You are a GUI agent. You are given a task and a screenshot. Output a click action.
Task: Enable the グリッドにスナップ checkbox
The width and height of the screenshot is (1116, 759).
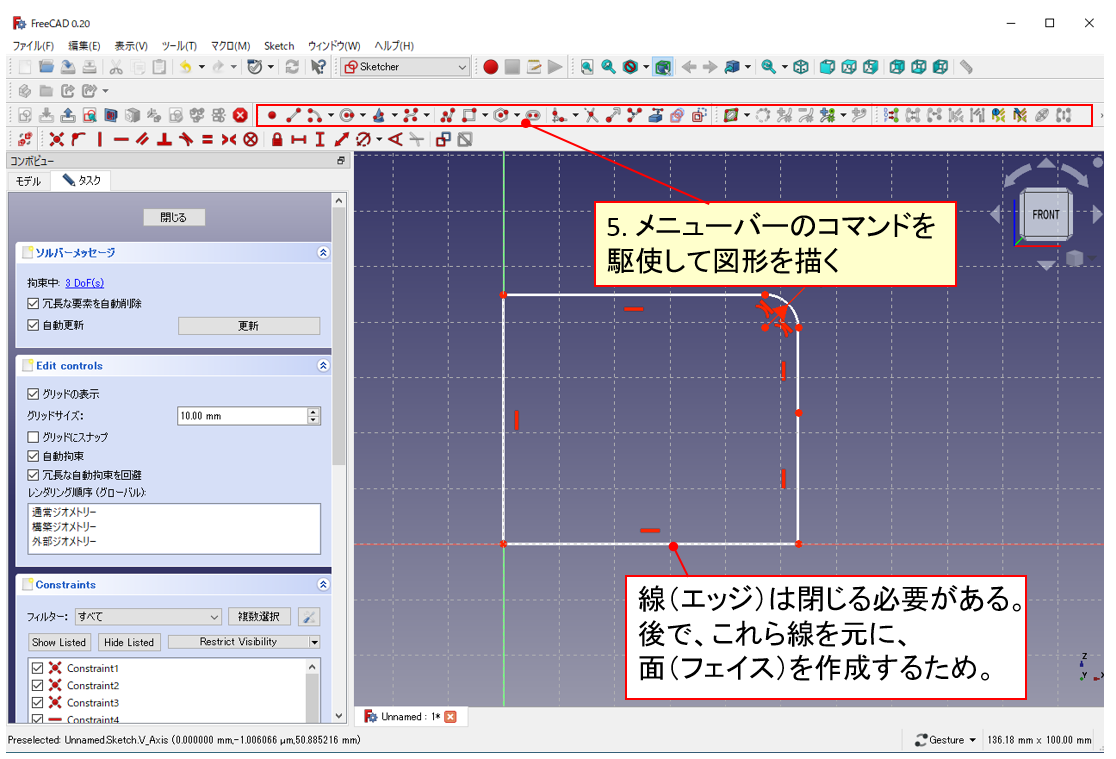tap(33, 437)
